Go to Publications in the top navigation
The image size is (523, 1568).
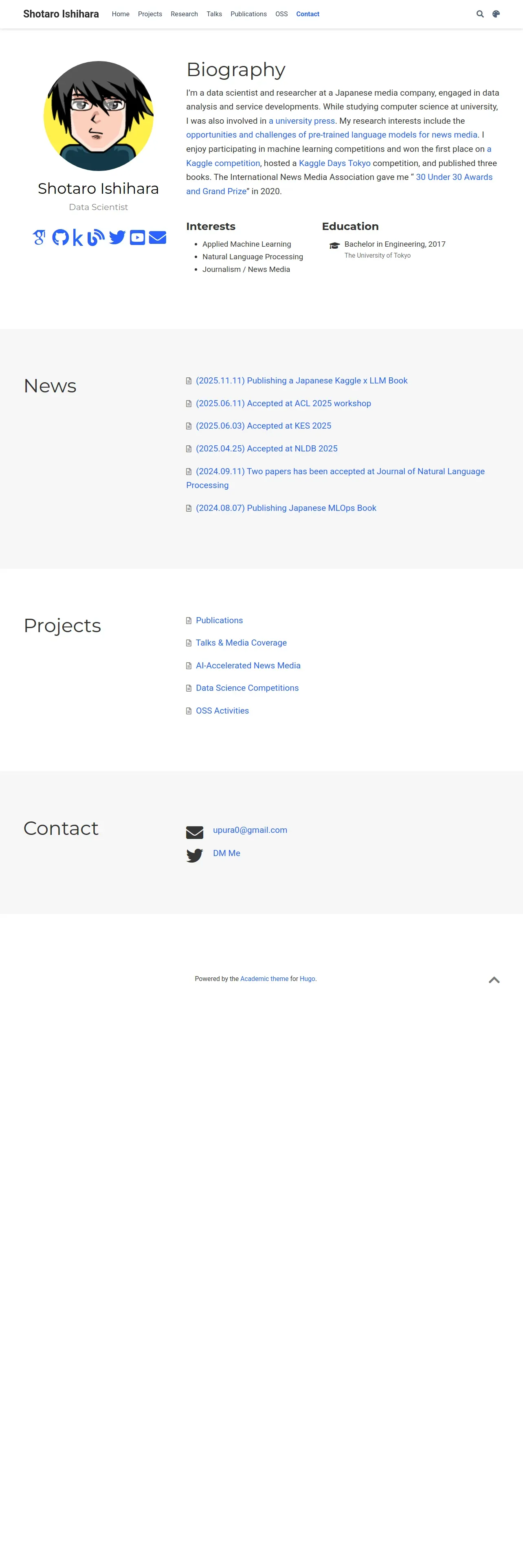tap(248, 14)
